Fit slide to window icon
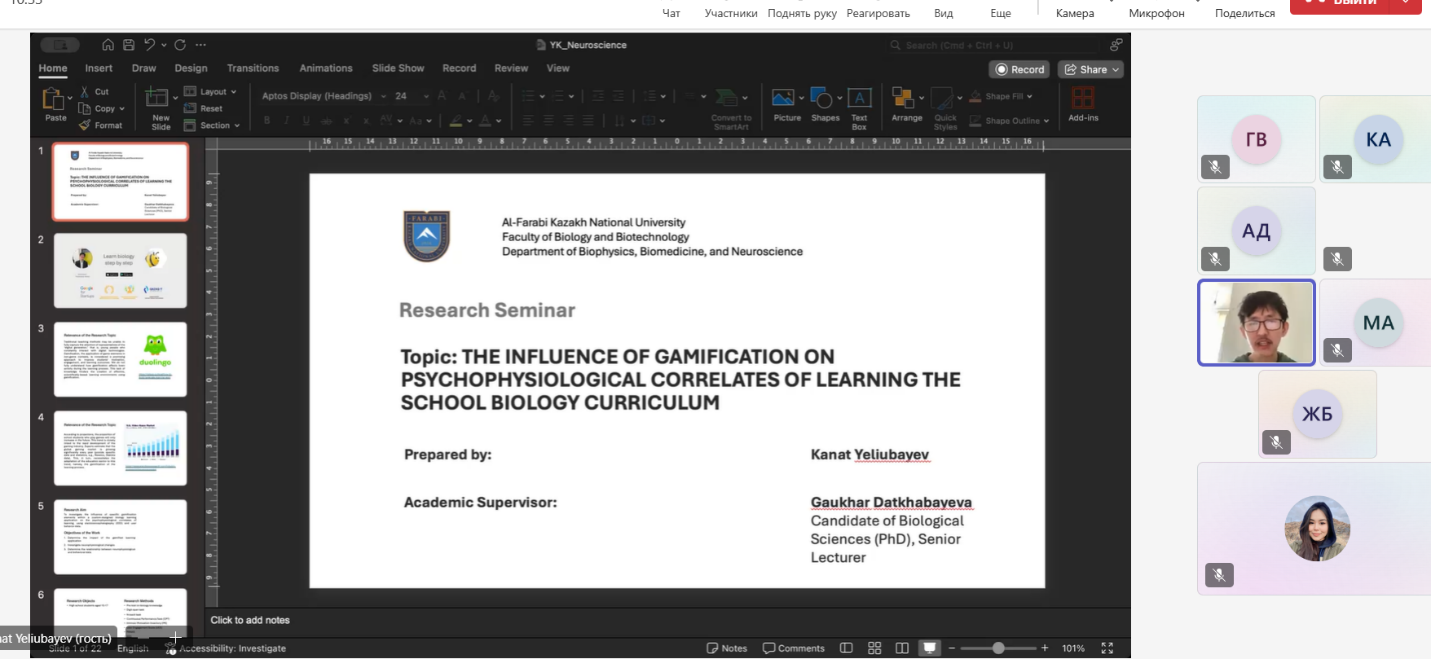This screenshot has height=659, width=1431. pyautogui.click(x=1107, y=648)
